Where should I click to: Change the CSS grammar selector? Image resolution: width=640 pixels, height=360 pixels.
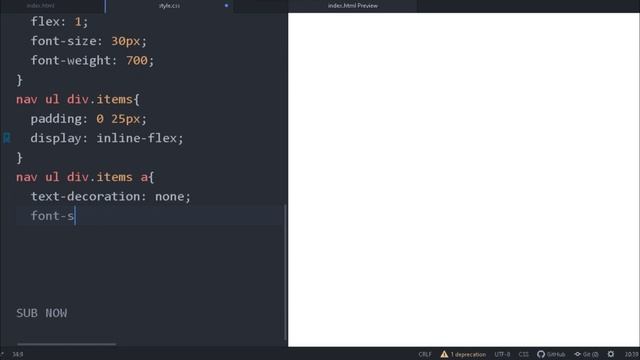pos(523,354)
